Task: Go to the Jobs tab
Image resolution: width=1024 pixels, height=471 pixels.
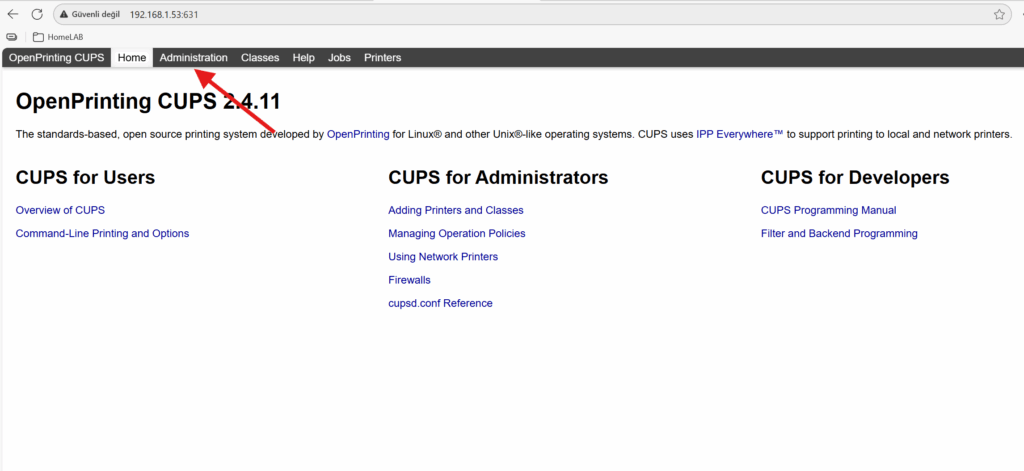Action: [339, 58]
